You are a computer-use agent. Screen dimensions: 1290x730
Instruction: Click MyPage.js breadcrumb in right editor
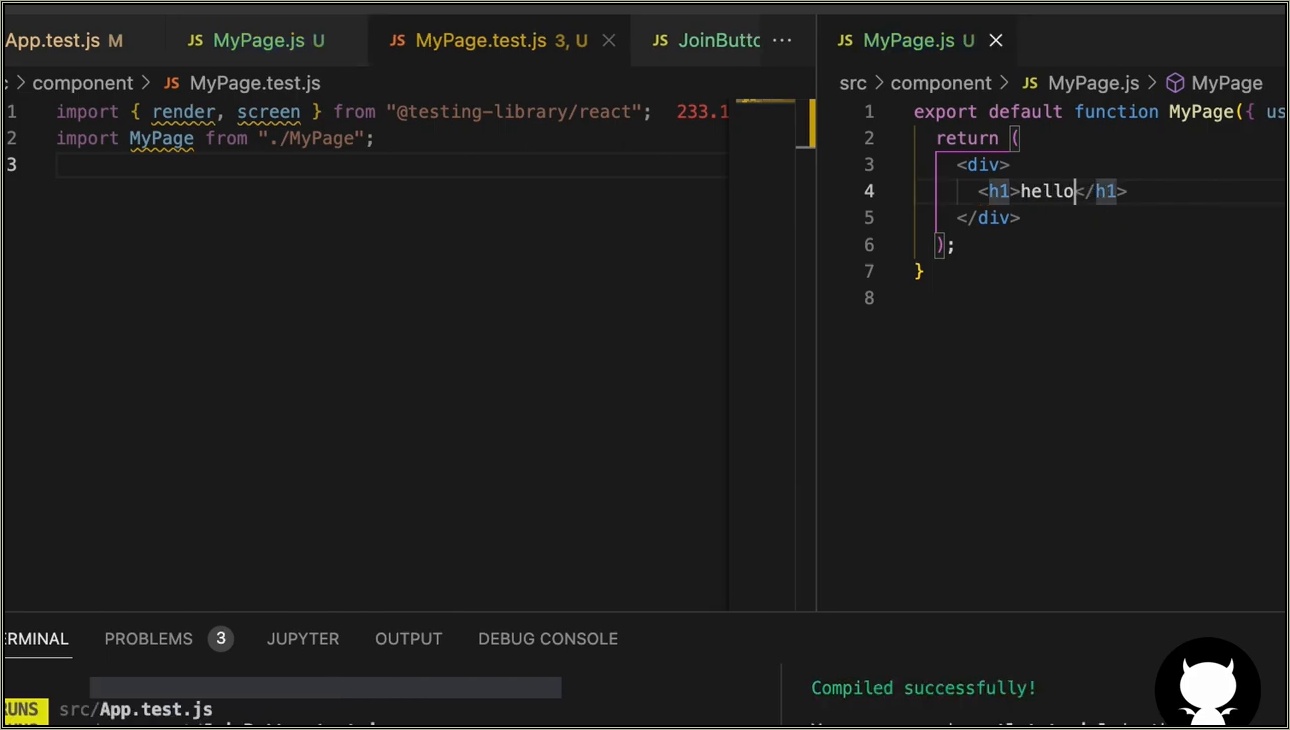[x=1093, y=83]
